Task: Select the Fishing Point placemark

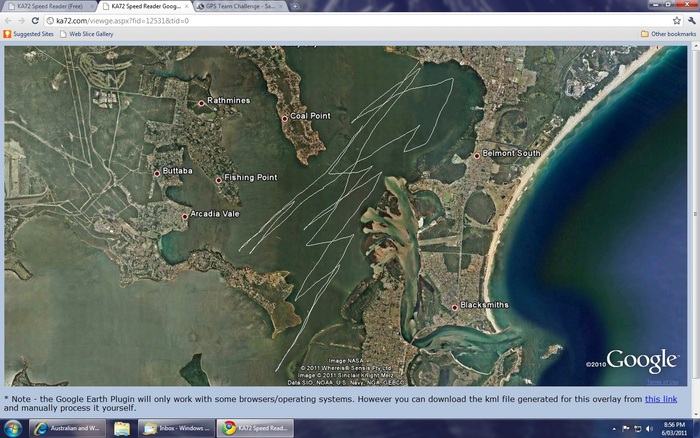Action: click(219, 180)
